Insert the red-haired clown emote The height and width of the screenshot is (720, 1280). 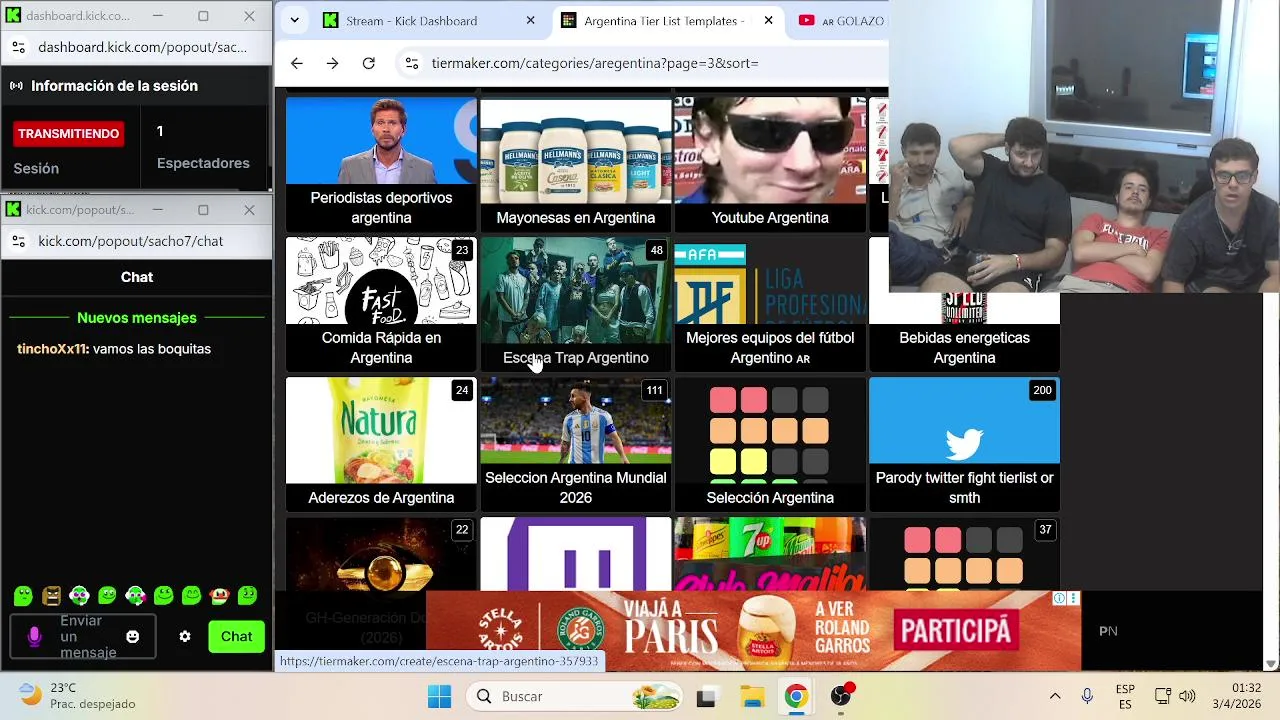pyautogui.click(x=219, y=596)
